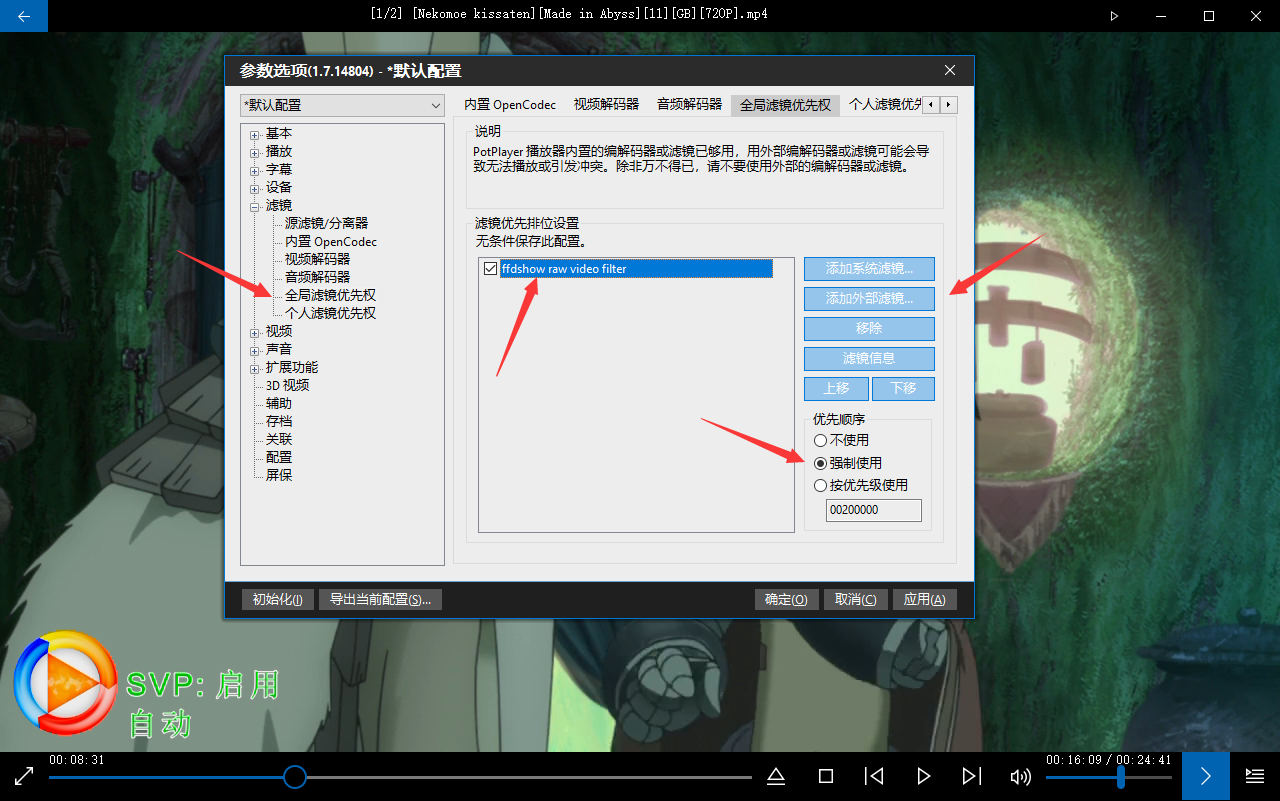Play the video from bottom bar
The image size is (1280, 801).
tap(923, 776)
